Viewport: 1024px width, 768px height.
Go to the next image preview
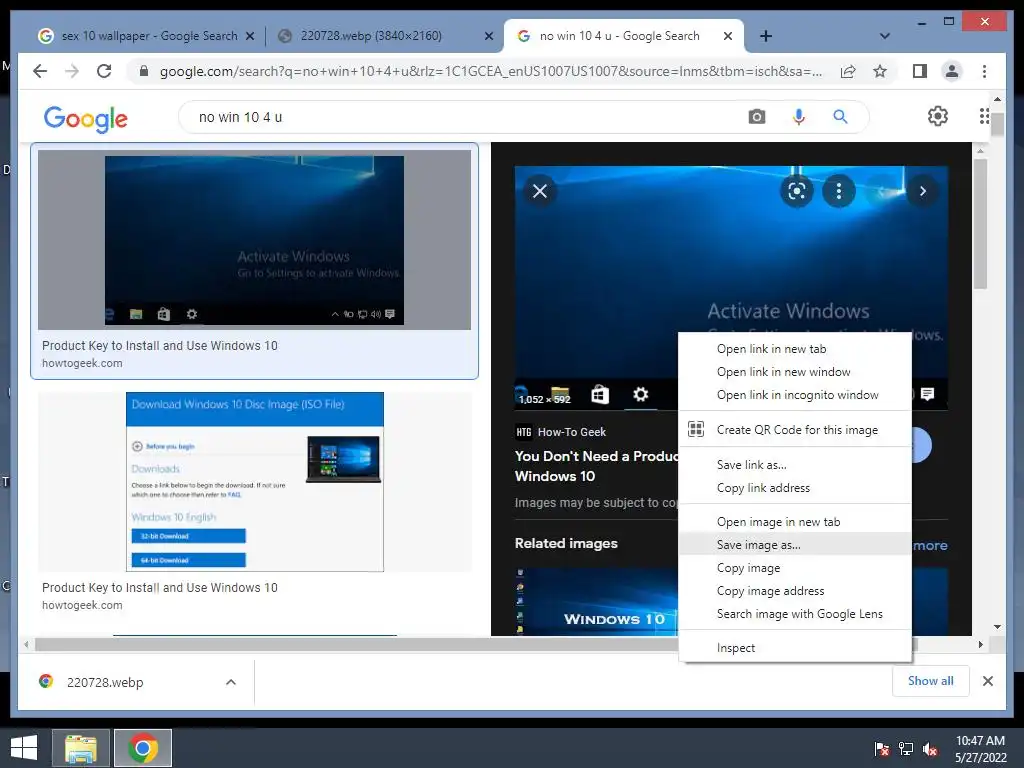tap(922, 191)
